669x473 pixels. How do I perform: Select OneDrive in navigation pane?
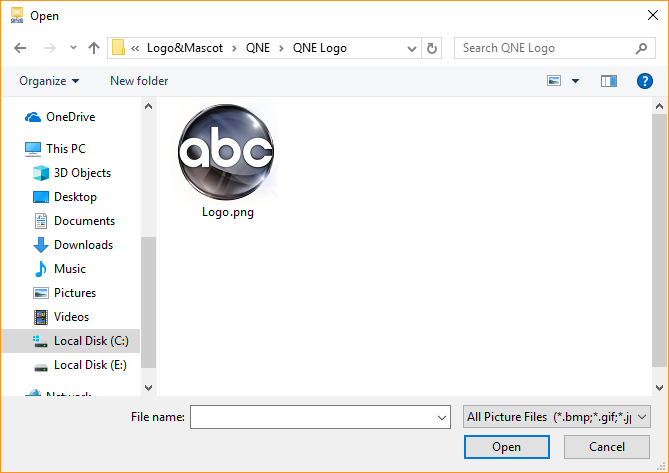click(70, 117)
